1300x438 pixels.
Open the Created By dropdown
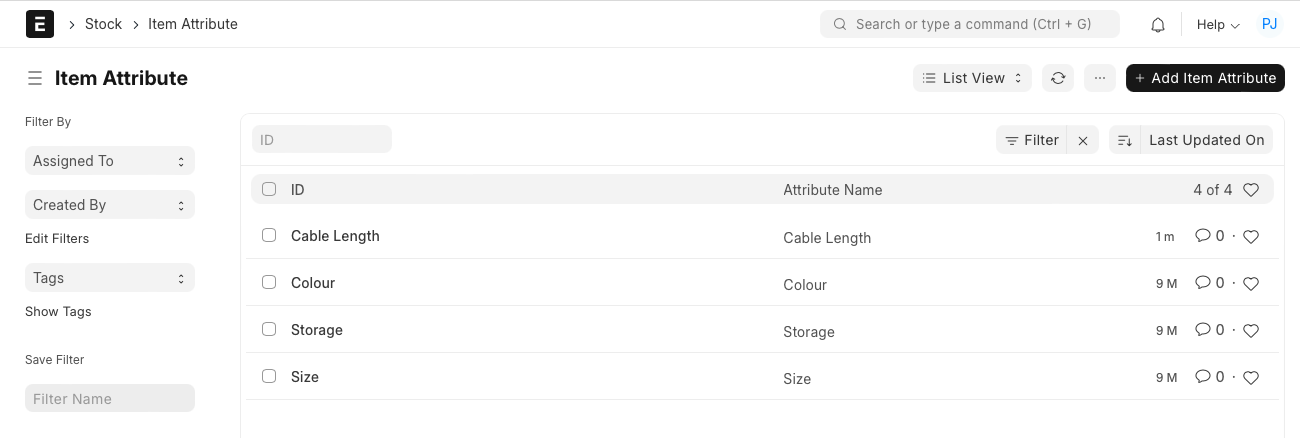109,205
